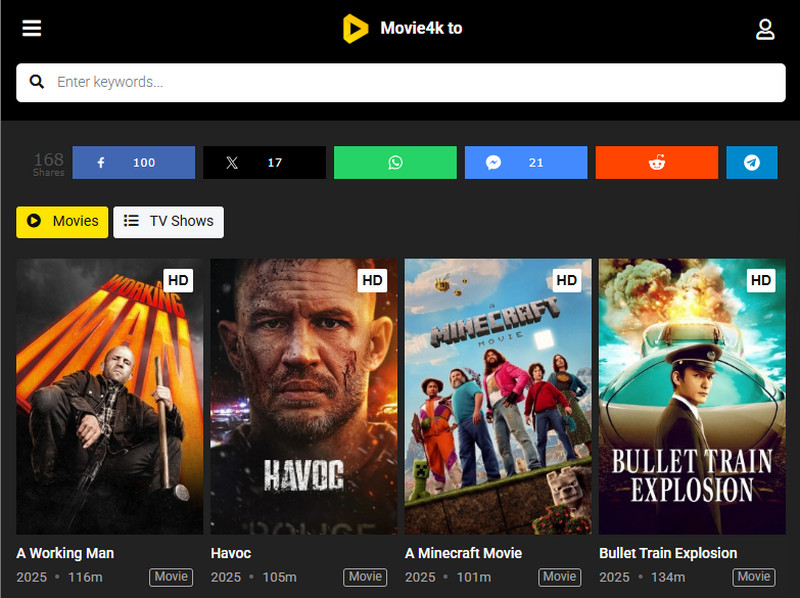Share via WhatsApp button
This screenshot has width=800, height=598.
[395, 163]
